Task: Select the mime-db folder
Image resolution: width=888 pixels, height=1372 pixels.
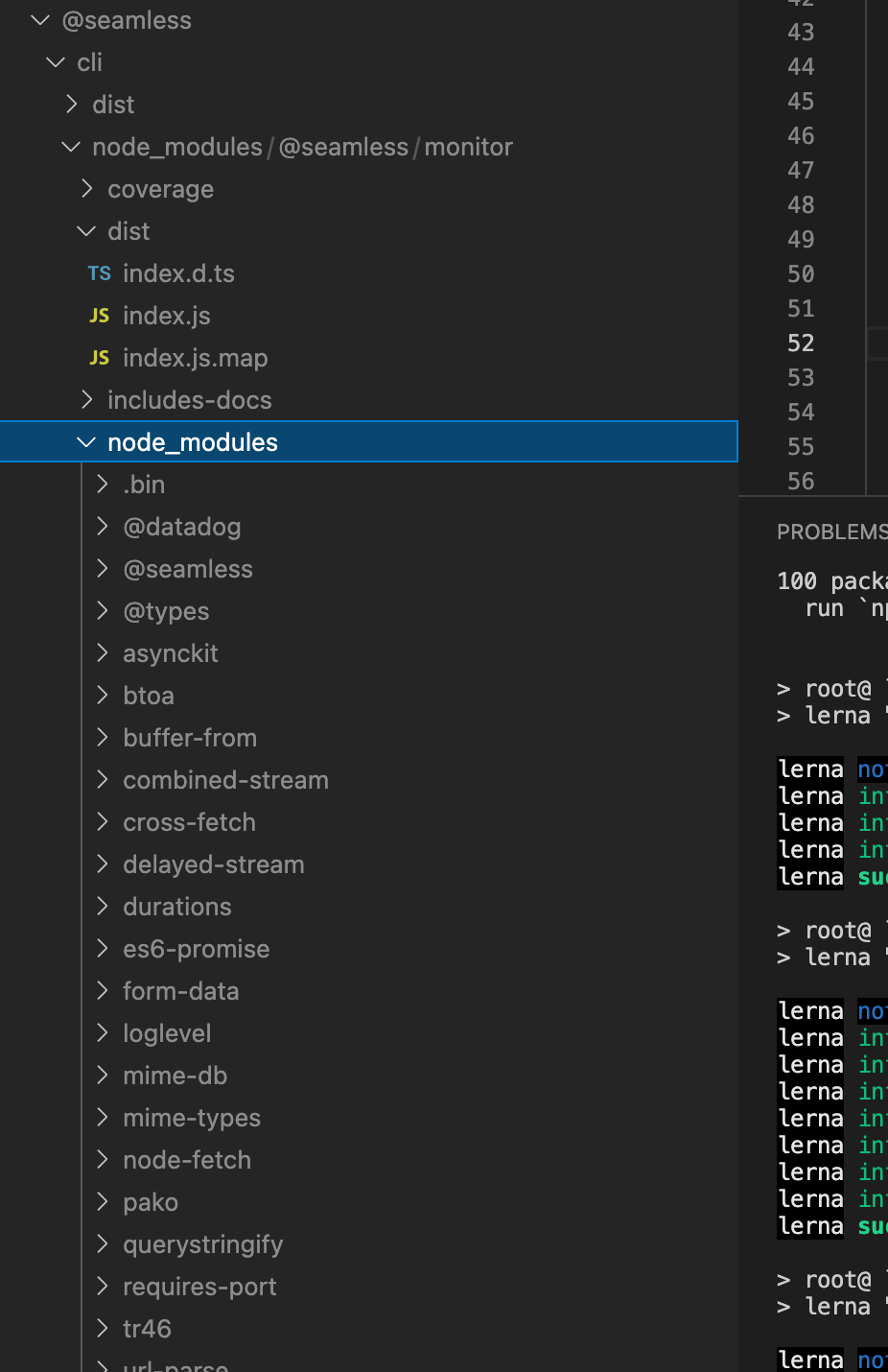Action: 175,1076
